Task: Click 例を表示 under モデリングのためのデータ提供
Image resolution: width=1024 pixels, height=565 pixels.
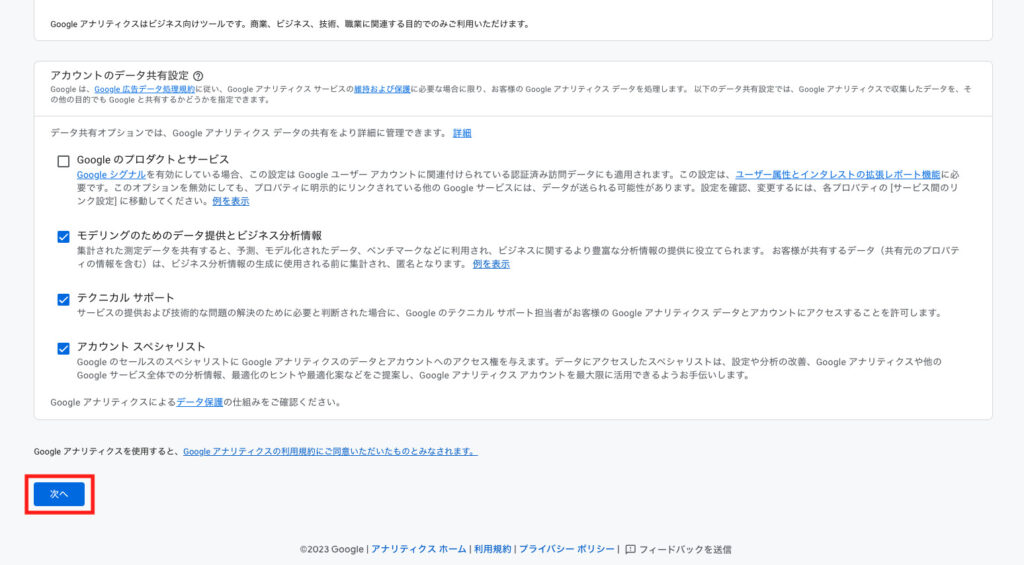Action: [491, 264]
